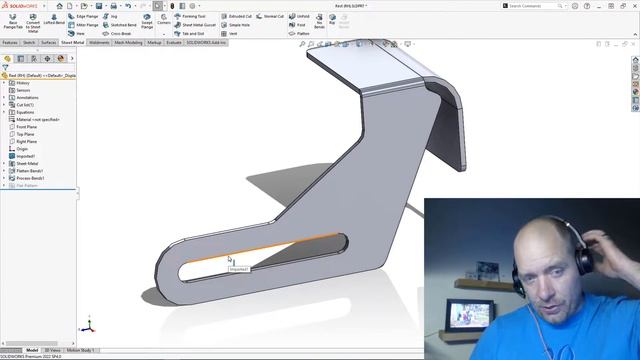The width and height of the screenshot is (640, 360).
Task: Open Options gear in top toolbar
Action: [x=192, y=6]
